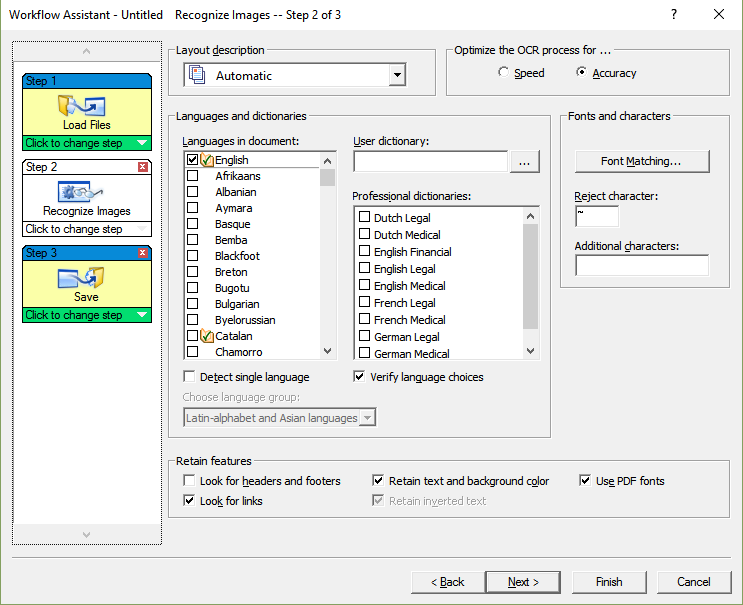This screenshot has width=743, height=605.
Task: Click the Recognize Images step icon
Action: click(86, 192)
